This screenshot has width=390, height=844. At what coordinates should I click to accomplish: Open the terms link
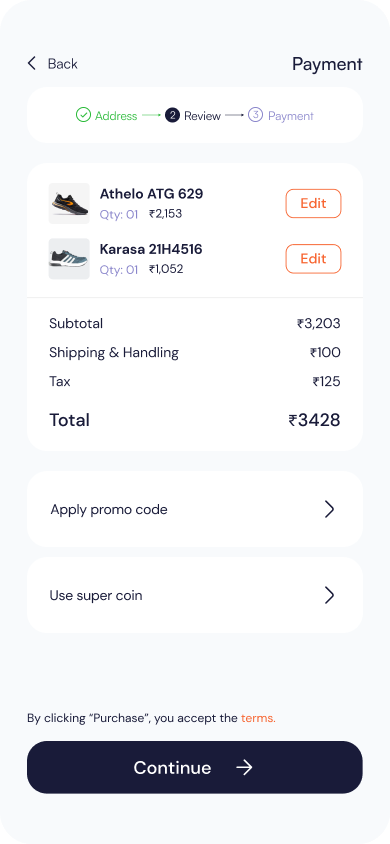point(258,718)
